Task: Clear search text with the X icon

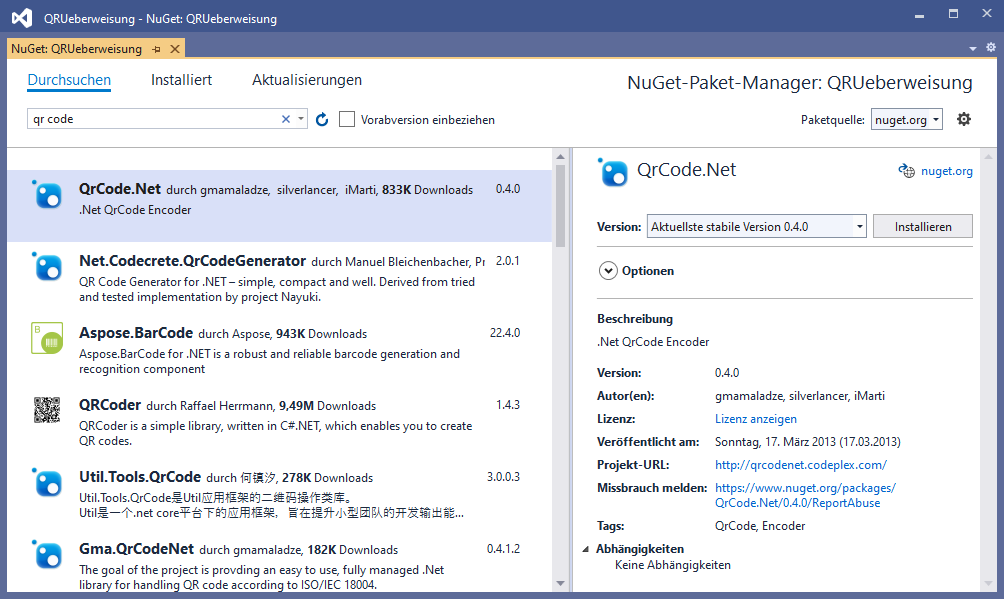Action: click(286, 119)
